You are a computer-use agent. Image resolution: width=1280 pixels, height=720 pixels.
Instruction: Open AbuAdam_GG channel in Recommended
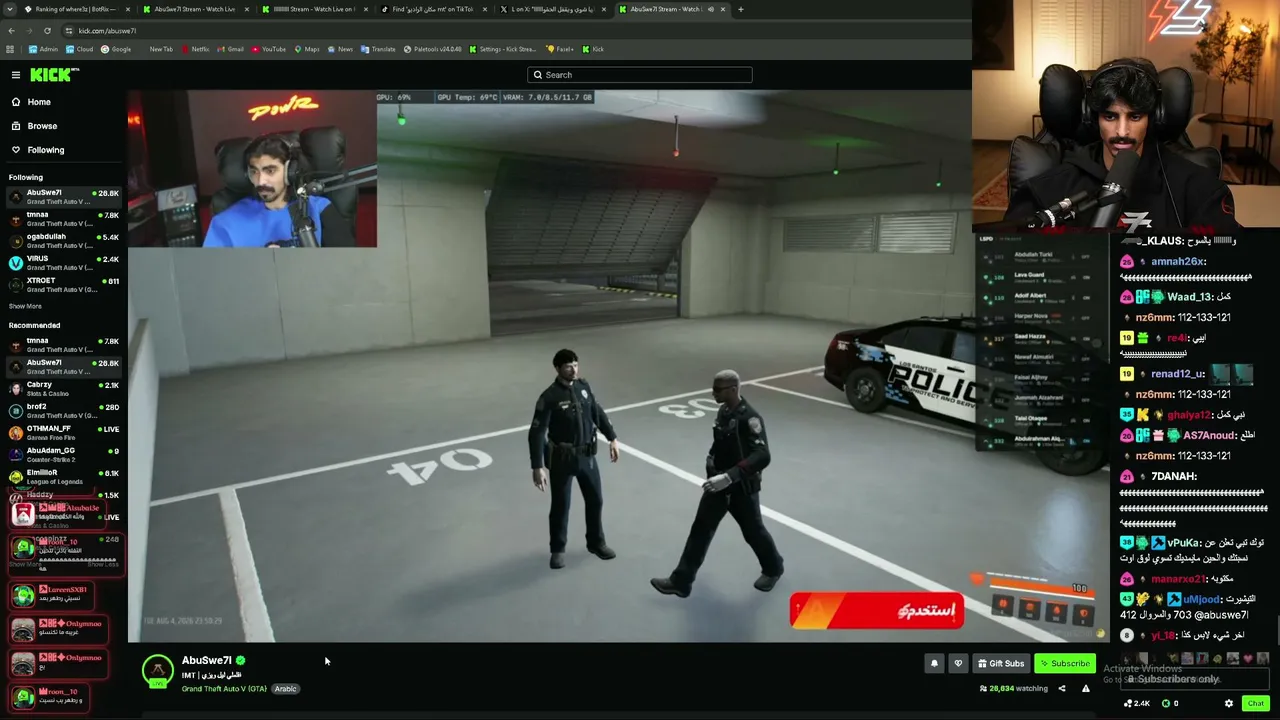pos(64,454)
